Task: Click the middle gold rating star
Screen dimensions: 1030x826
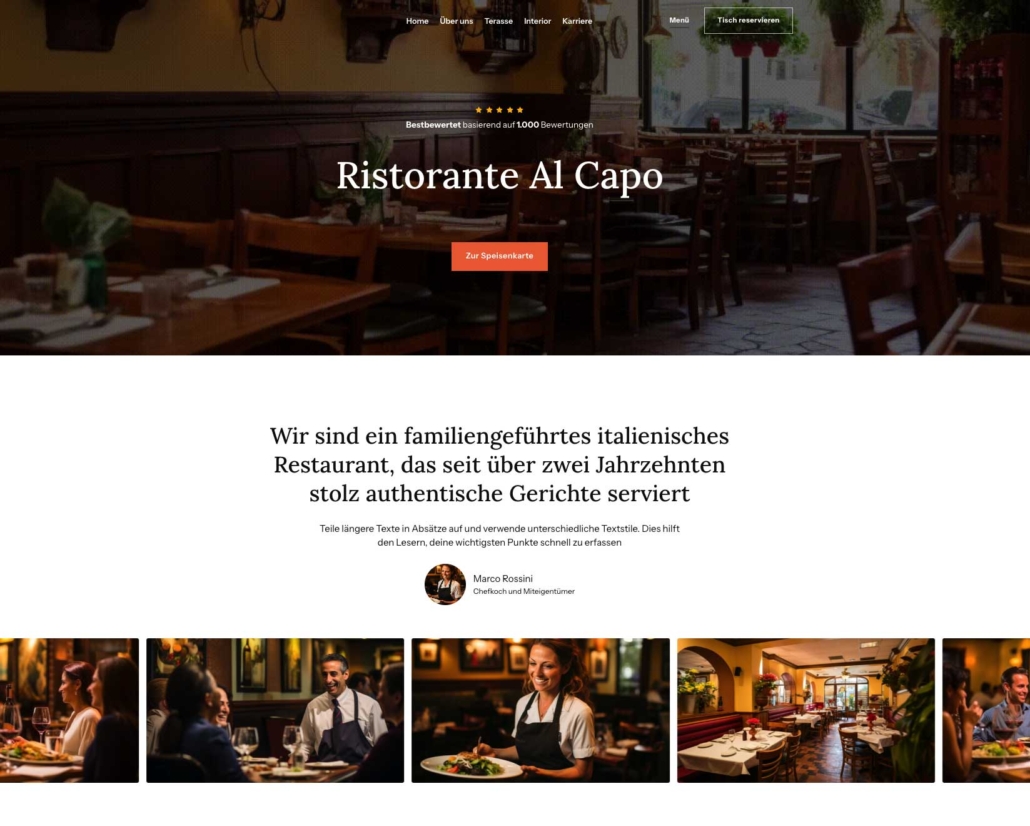Action: tap(499, 110)
